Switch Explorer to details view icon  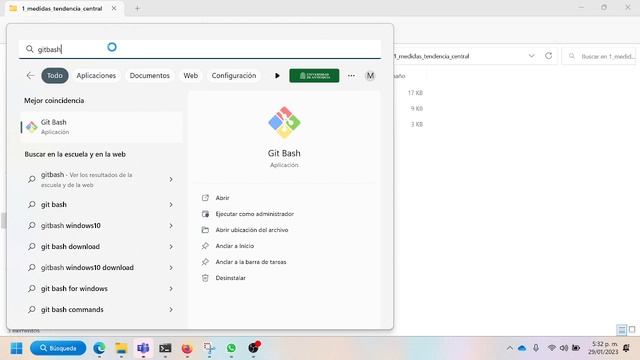622,330
